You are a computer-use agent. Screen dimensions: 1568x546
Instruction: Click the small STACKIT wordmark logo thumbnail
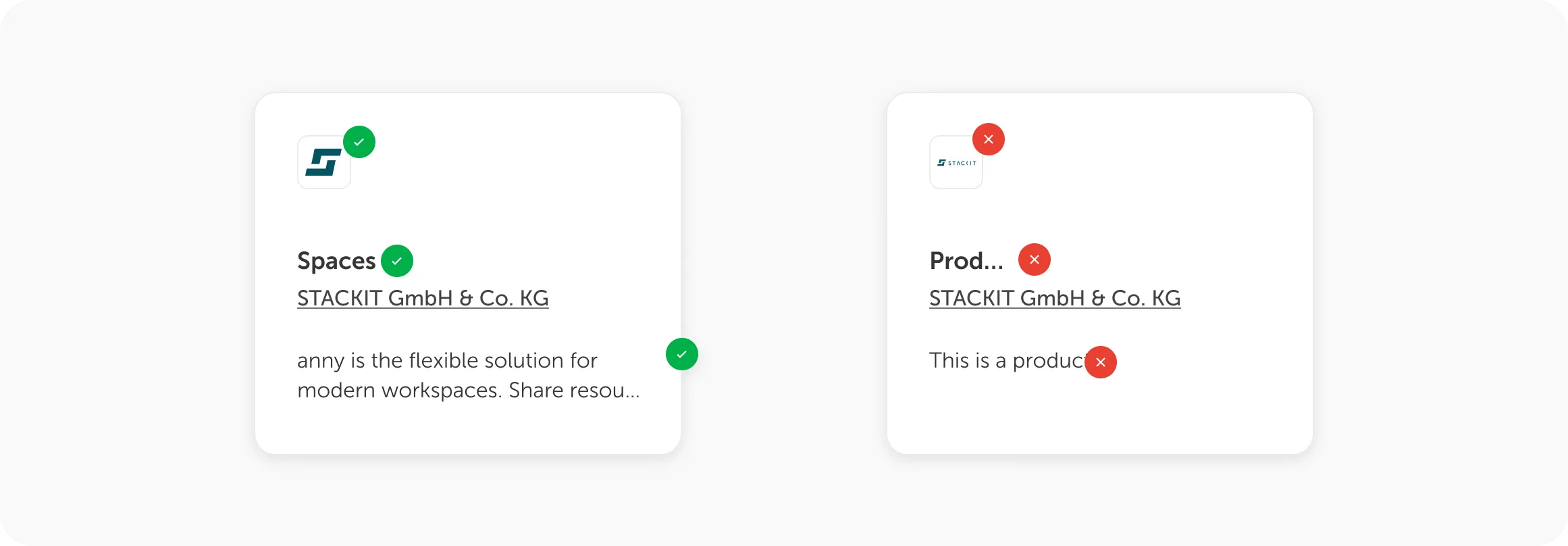click(956, 162)
